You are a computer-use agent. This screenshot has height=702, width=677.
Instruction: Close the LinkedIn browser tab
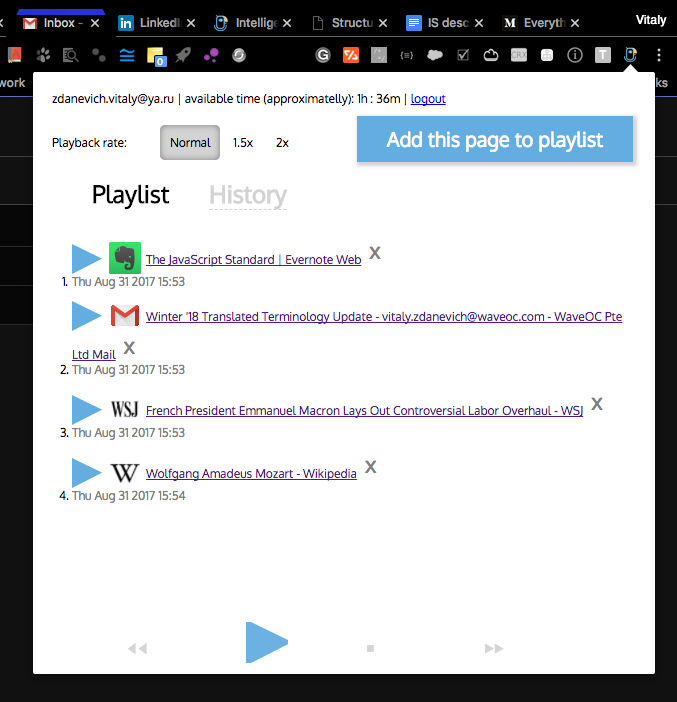pos(191,23)
